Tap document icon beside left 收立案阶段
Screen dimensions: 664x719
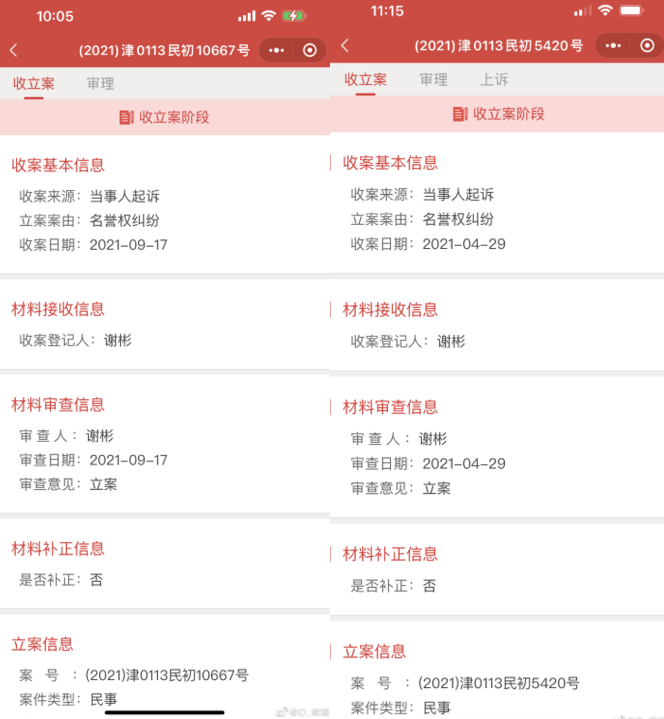[127, 117]
